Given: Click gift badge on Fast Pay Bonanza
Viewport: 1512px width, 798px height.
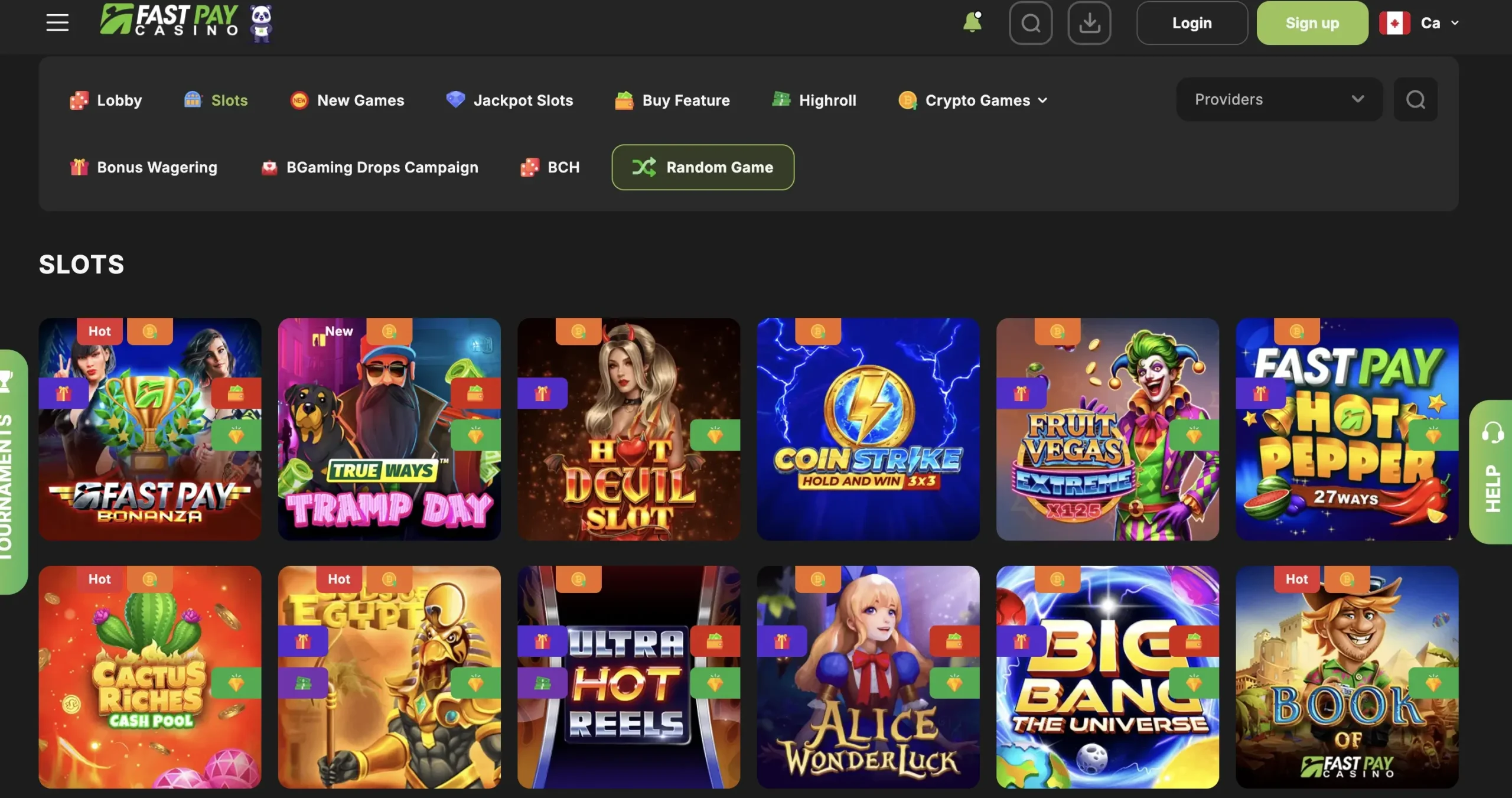Looking at the screenshot, I should click(x=63, y=393).
